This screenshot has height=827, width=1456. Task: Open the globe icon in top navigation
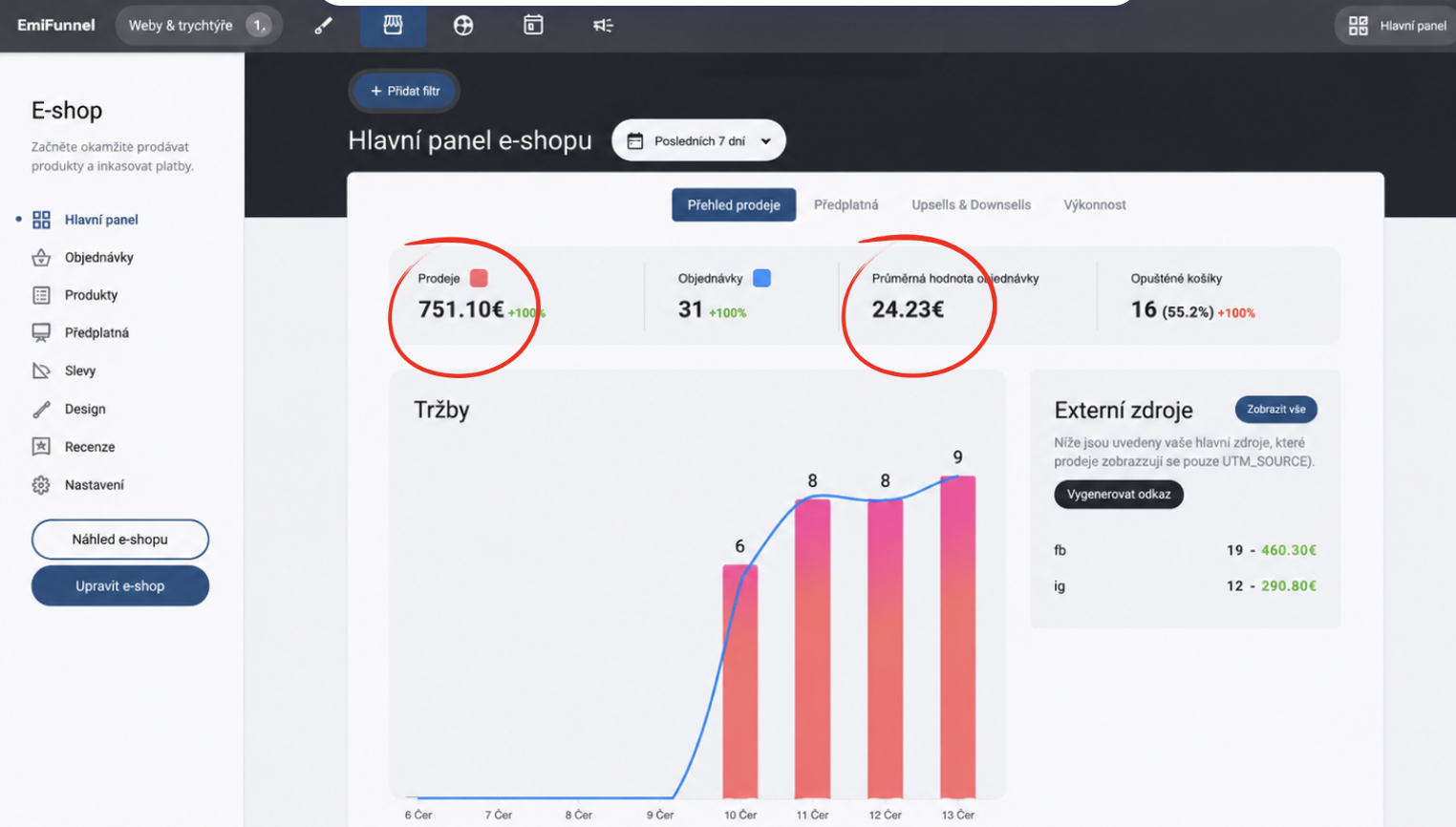pos(463,26)
